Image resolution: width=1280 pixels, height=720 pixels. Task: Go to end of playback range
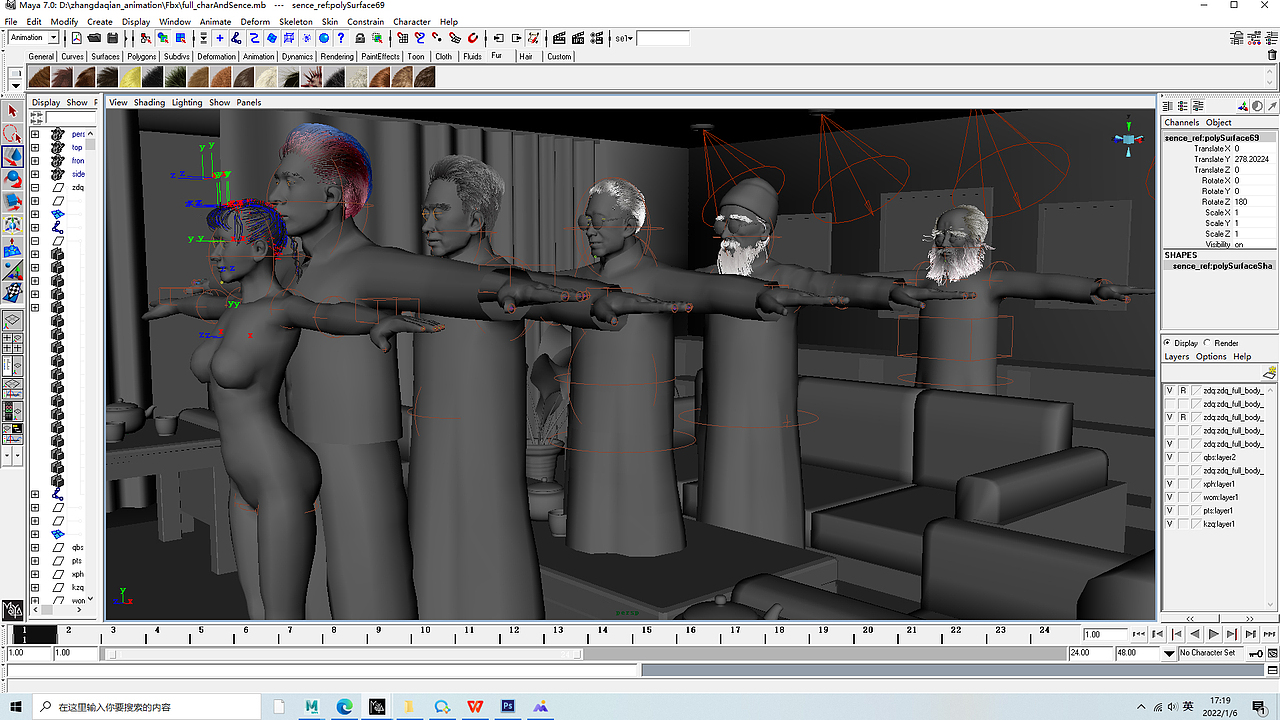tap(1269, 634)
